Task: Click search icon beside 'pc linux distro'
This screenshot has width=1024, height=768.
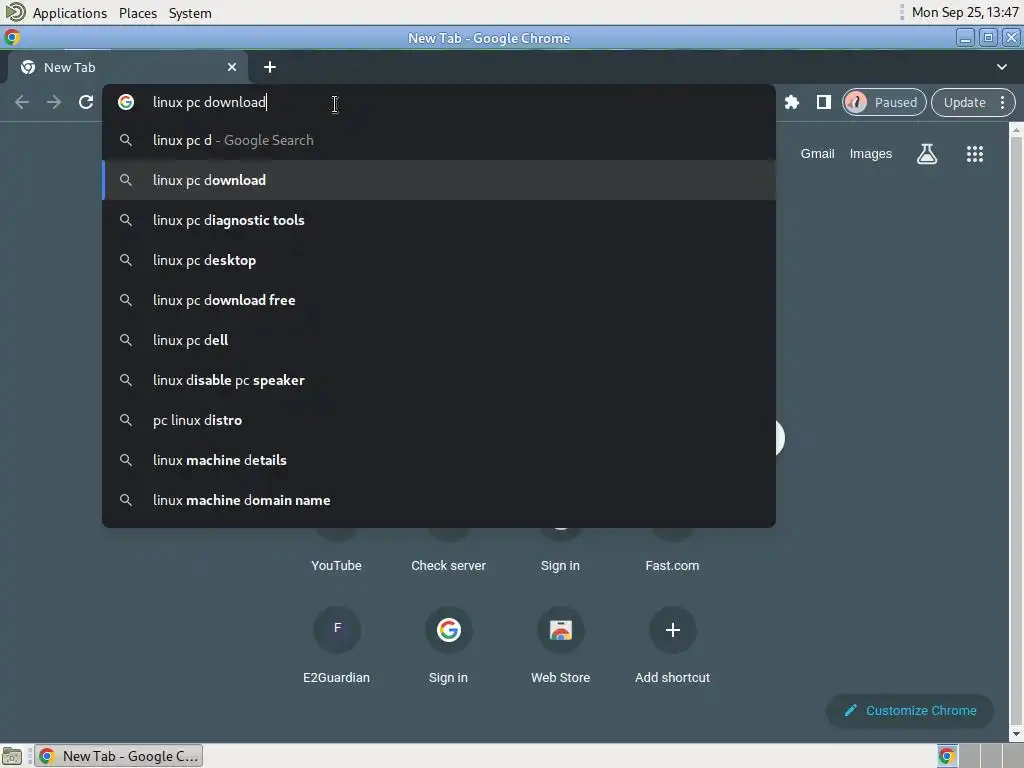Action: [x=126, y=420]
